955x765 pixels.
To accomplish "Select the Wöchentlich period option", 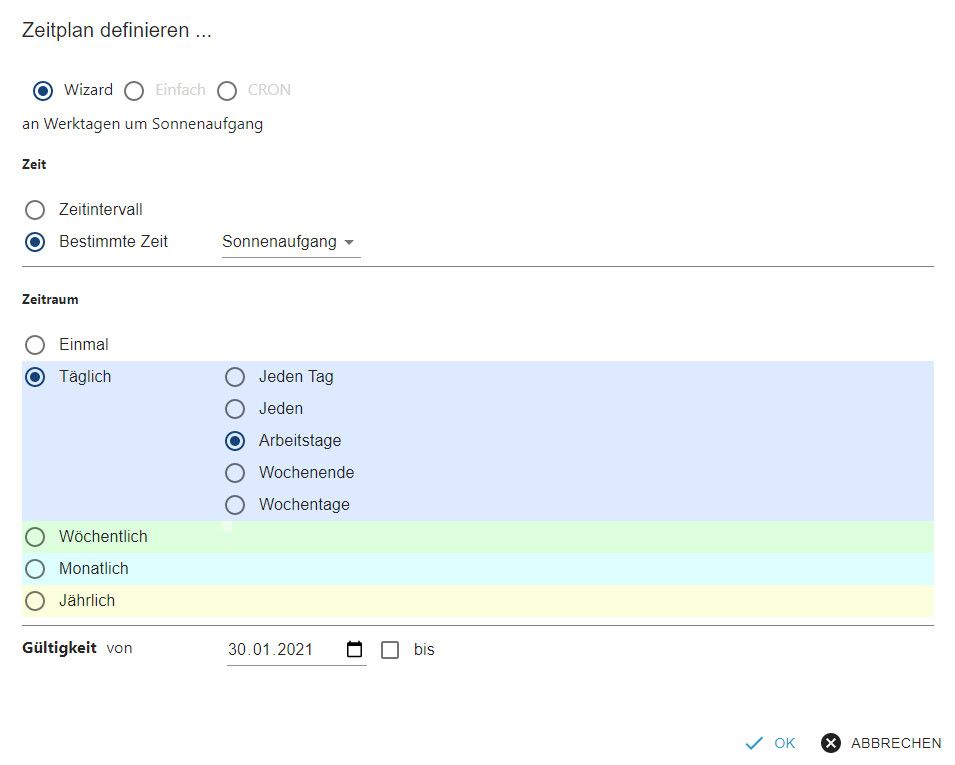I will tap(35, 537).
